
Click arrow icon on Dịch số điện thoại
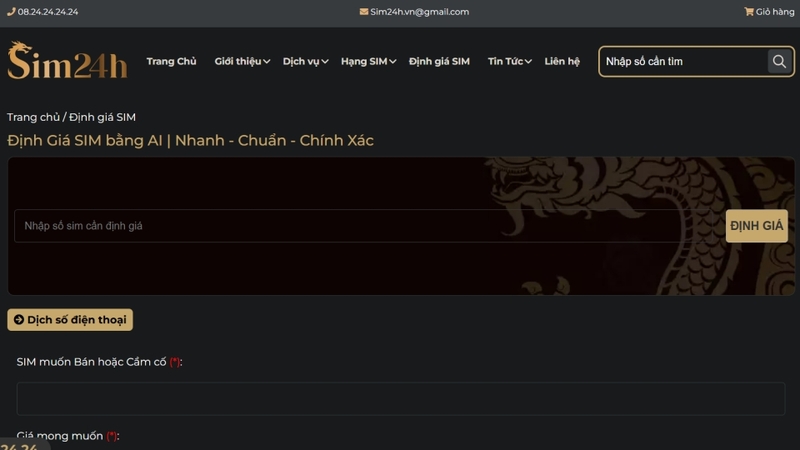click(19, 319)
